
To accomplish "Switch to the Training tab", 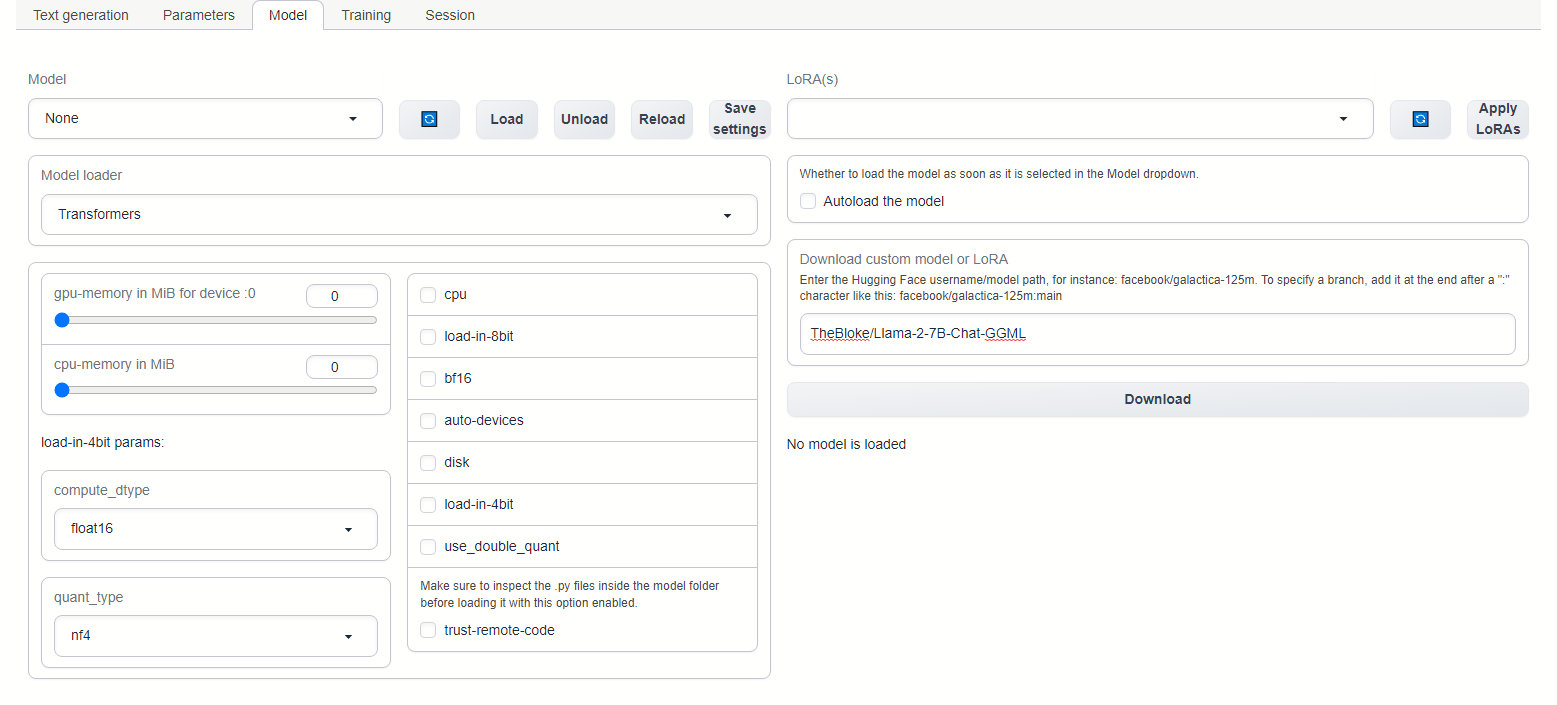I will (x=365, y=14).
